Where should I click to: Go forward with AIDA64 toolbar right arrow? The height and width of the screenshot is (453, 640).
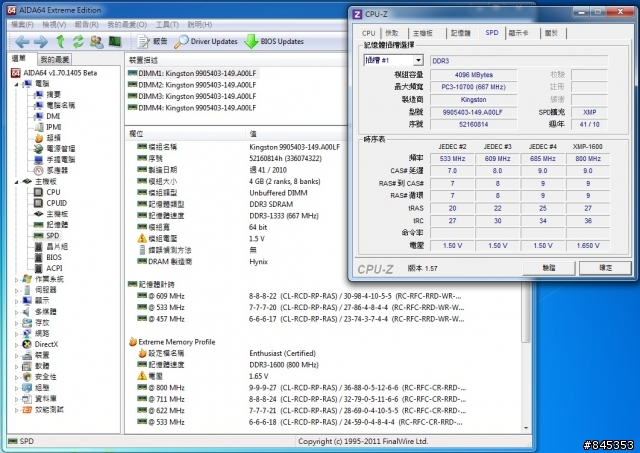point(41,42)
